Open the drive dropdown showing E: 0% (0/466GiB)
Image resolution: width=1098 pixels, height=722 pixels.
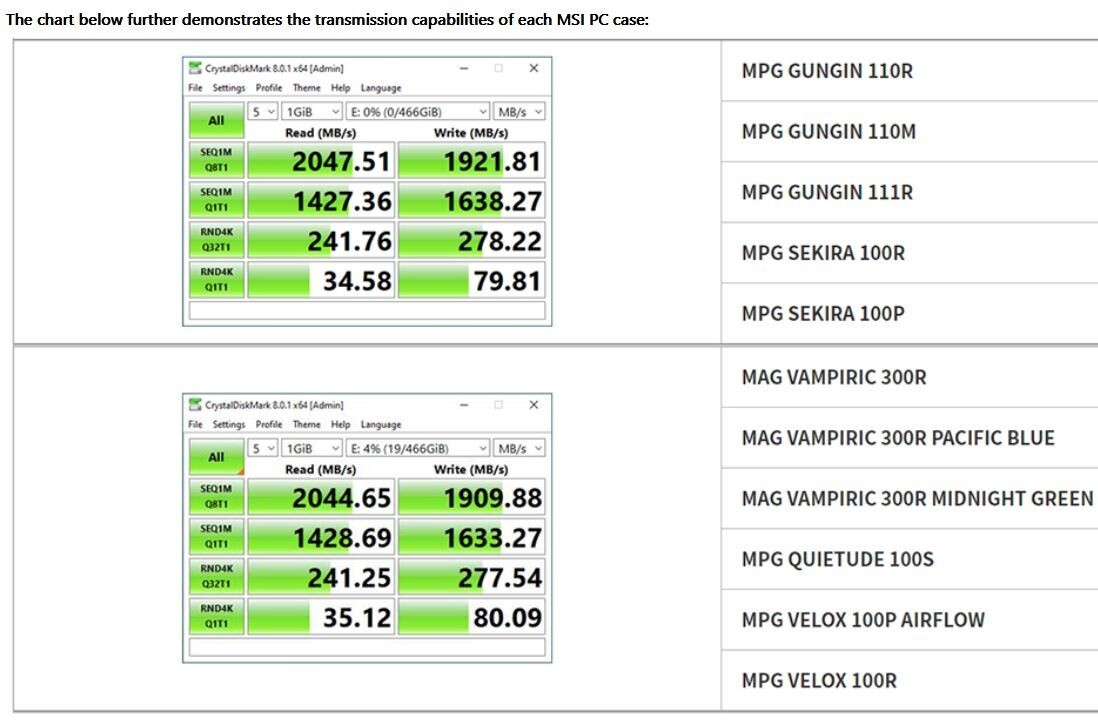[x=418, y=111]
